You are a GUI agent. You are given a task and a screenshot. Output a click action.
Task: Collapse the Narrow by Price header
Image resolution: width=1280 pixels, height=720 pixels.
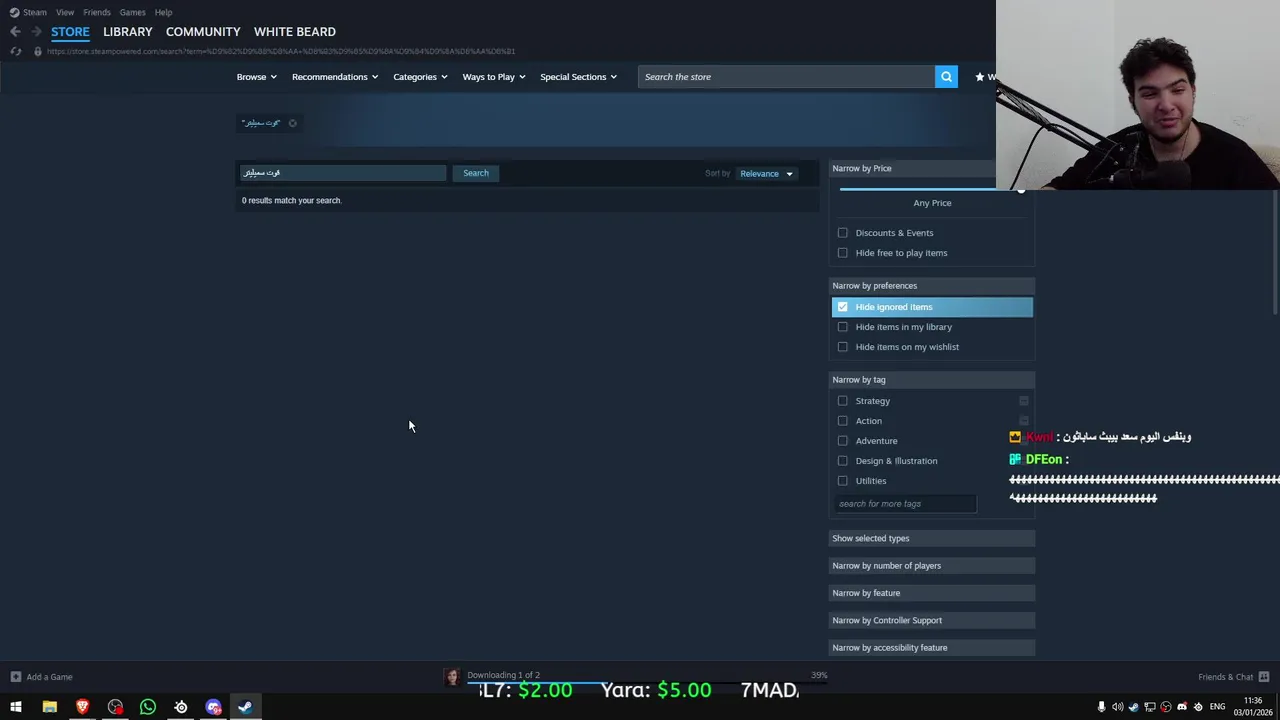coord(913,168)
